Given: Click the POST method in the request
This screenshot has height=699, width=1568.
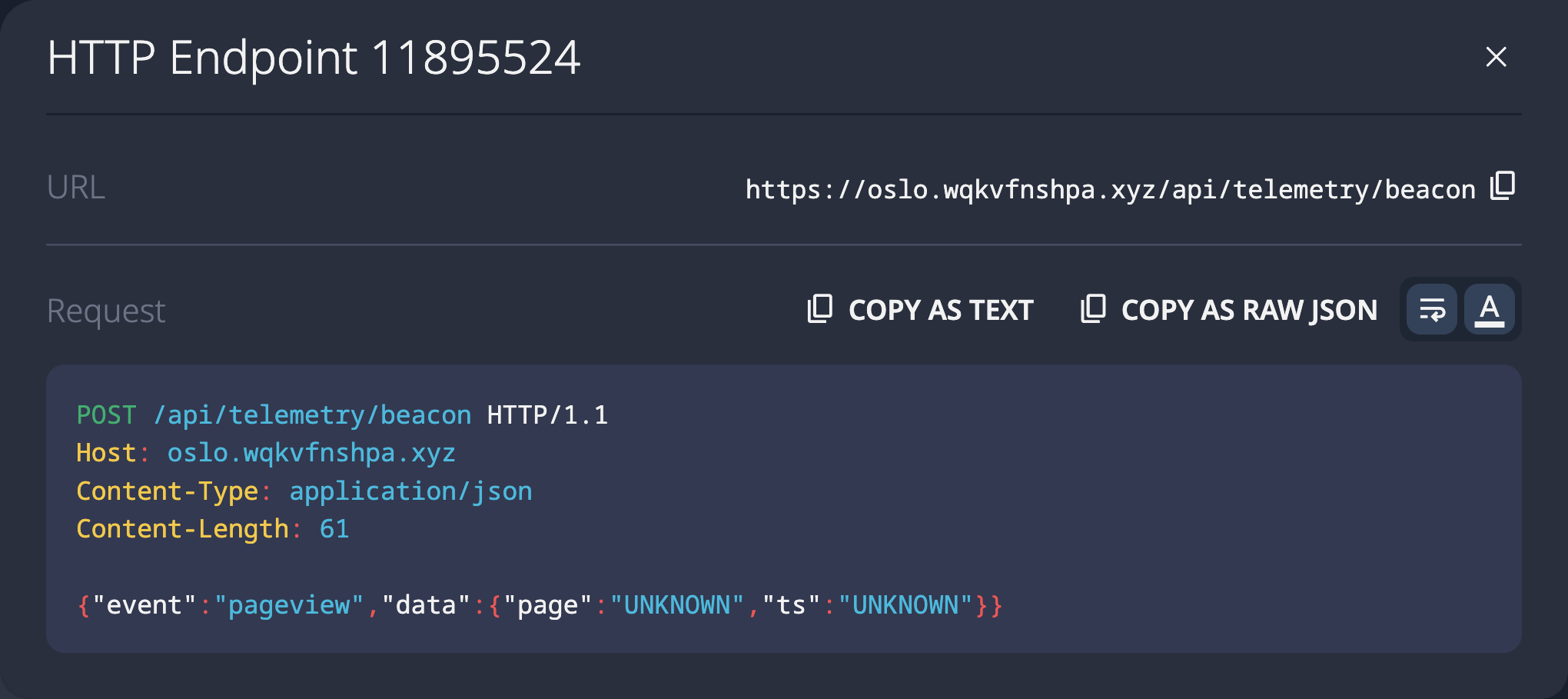Looking at the screenshot, I should click(106, 415).
